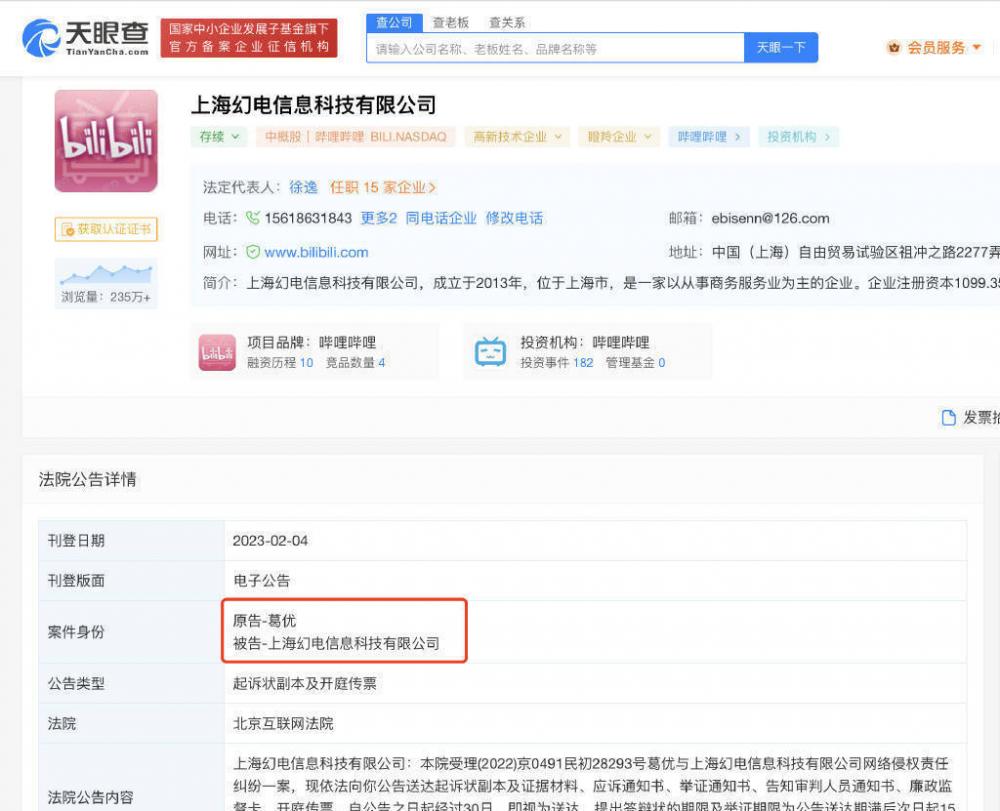
Task: Click the bilibili company logo thumbnail
Action: [105, 140]
